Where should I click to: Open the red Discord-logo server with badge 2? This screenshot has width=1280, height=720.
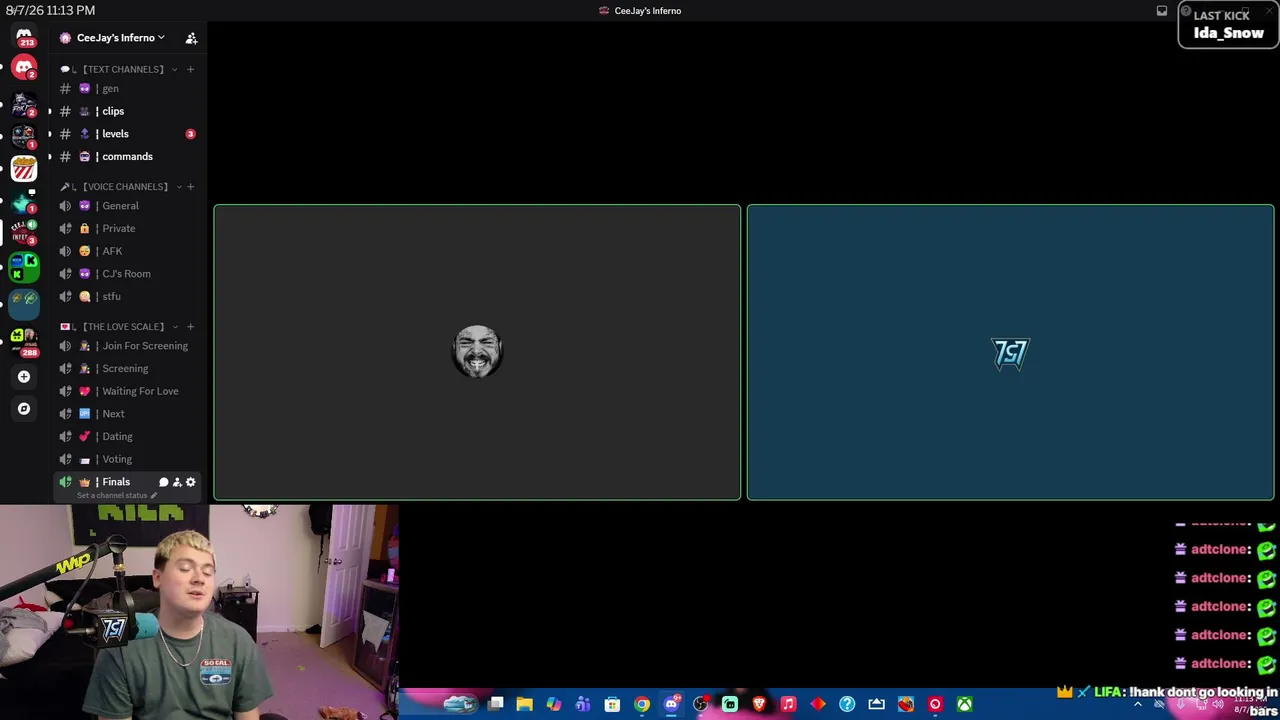point(24,68)
